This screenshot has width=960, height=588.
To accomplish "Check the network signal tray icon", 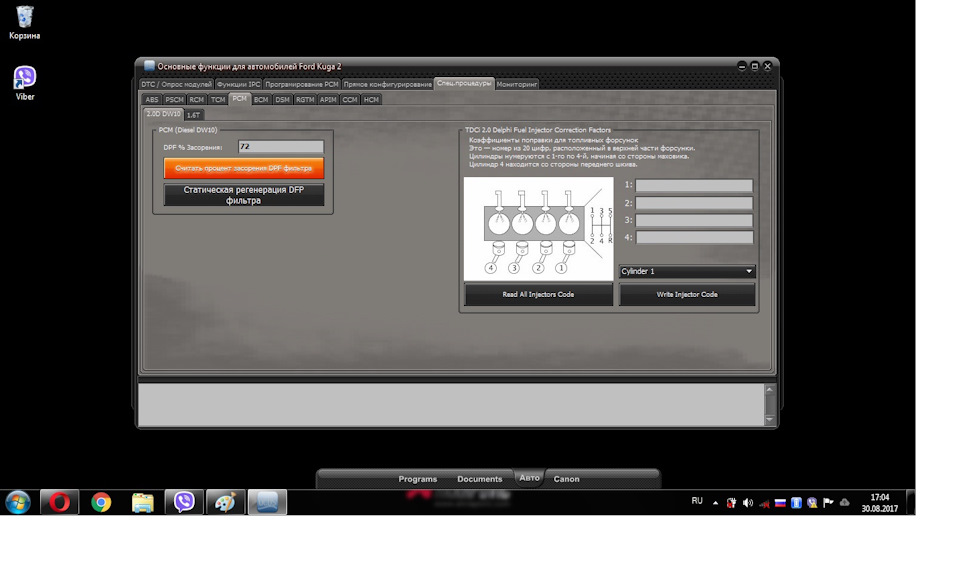I will [764, 503].
